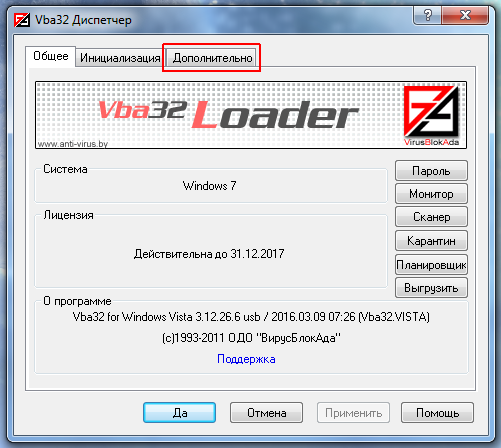
Task: Follow the Поддержка support link
Action: coord(246,359)
